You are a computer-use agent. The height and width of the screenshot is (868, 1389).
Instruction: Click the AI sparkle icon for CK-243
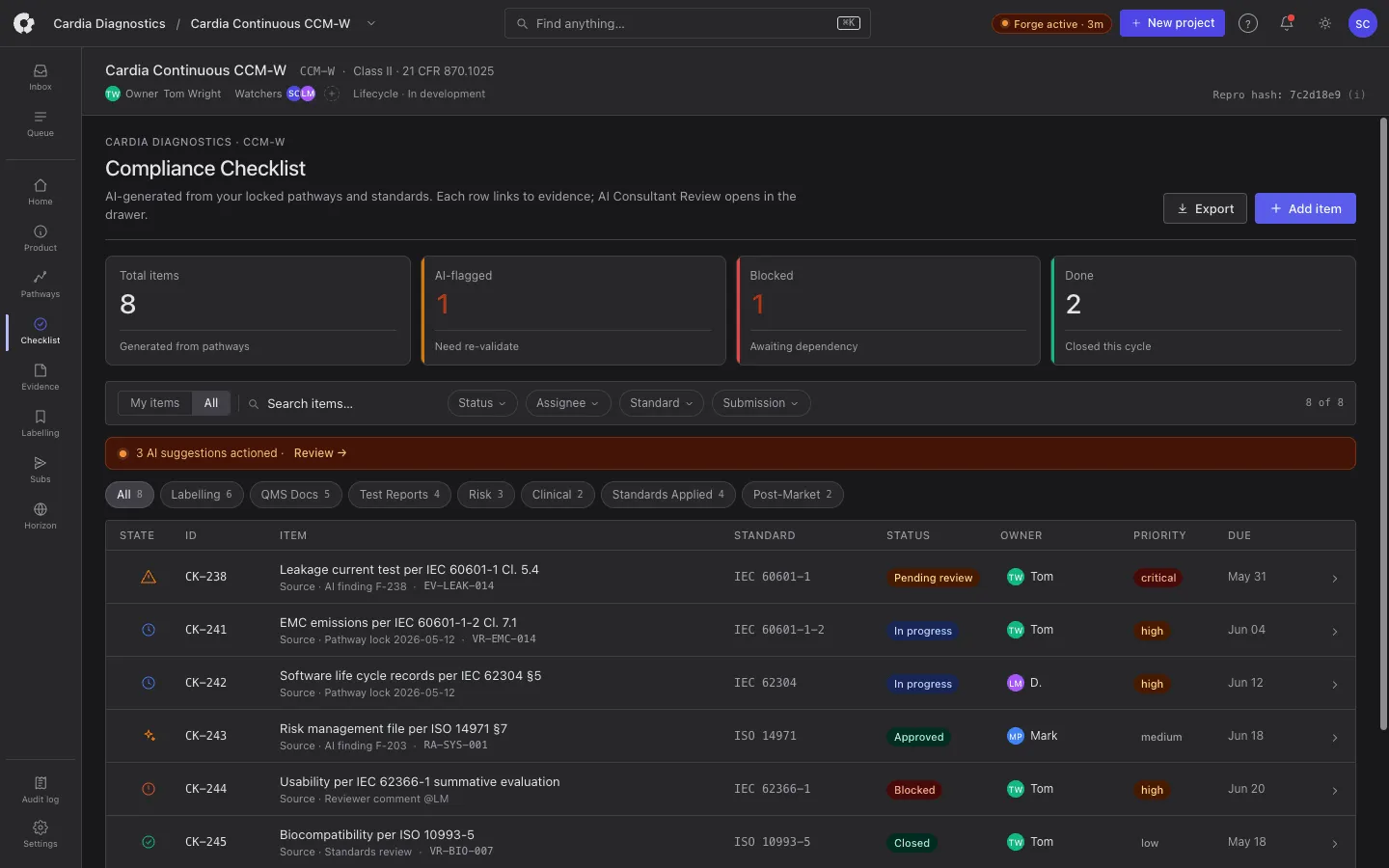[149, 736]
